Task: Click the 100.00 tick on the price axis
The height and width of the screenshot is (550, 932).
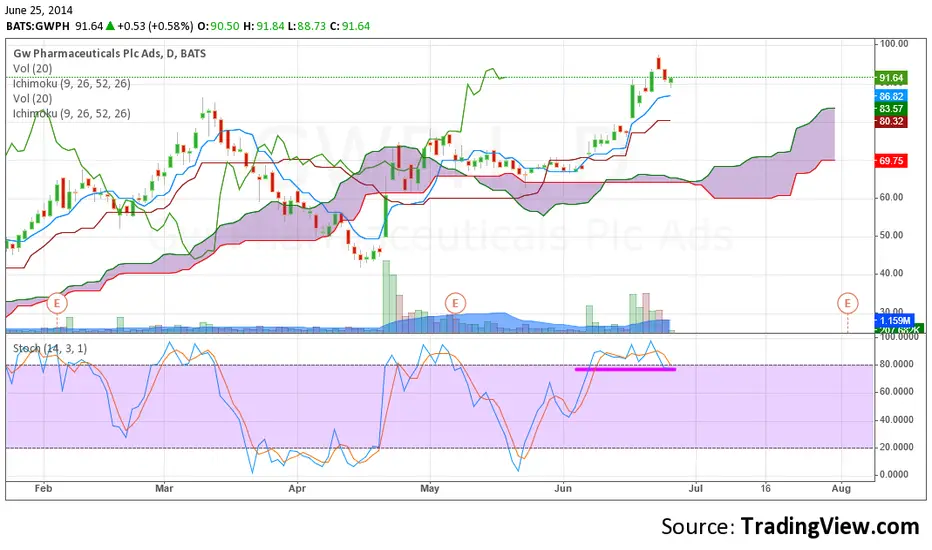Action: tap(894, 43)
